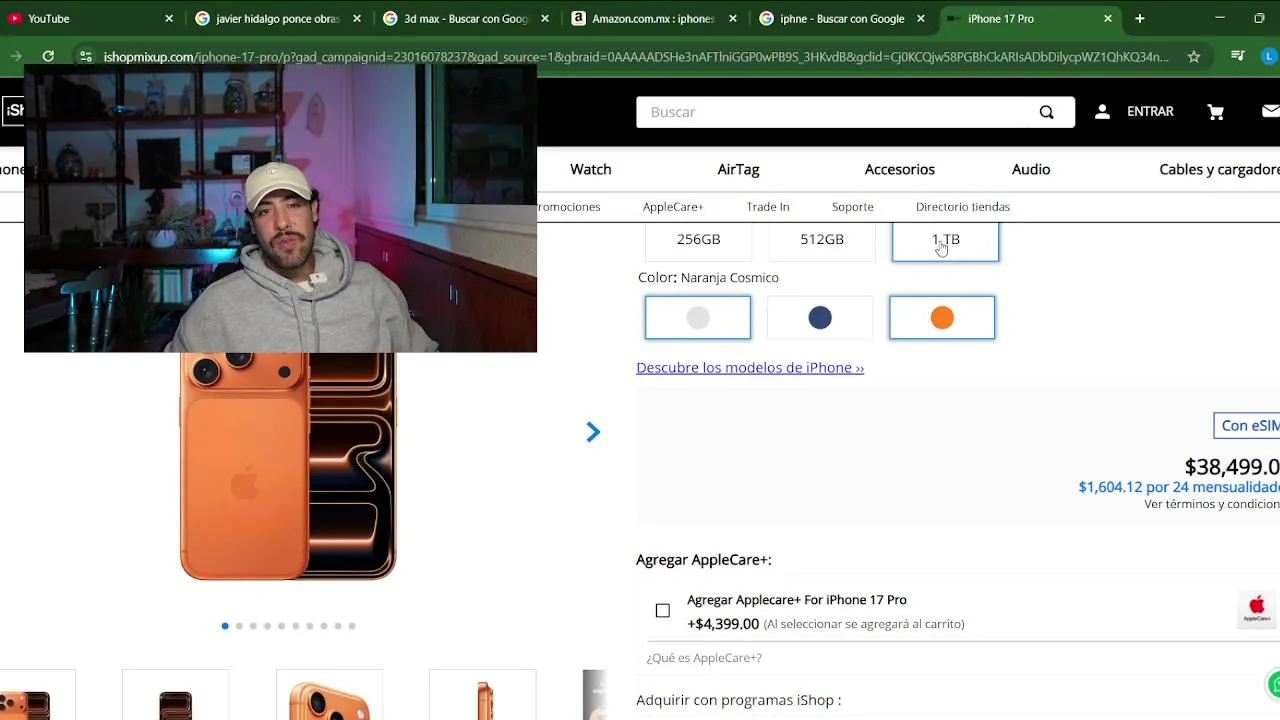Screen dimensions: 1280x720
Task: Close the YouTube tab
Action: click(x=169, y=18)
